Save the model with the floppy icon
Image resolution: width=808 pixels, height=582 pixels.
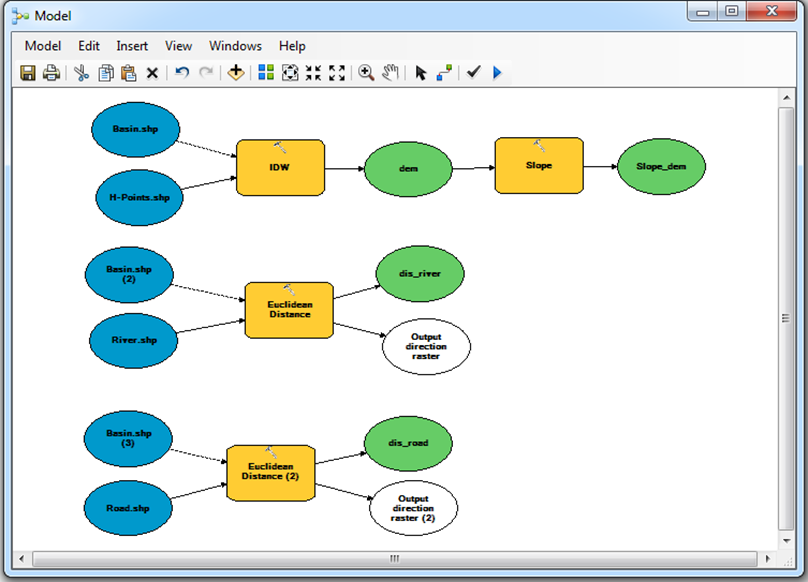(28, 73)
